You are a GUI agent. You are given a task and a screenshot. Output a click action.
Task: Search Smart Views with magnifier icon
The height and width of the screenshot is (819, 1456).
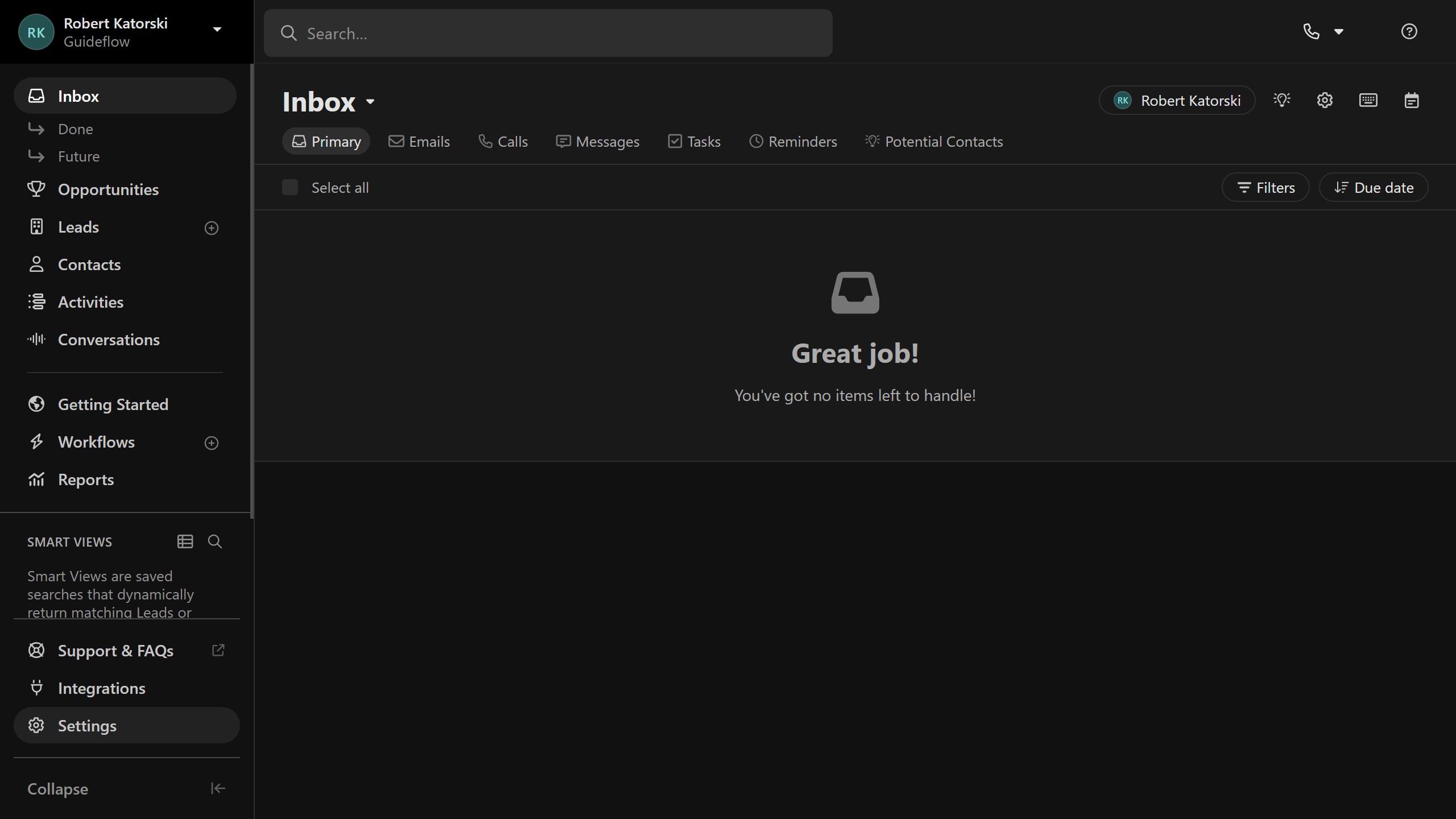(215, 541)
